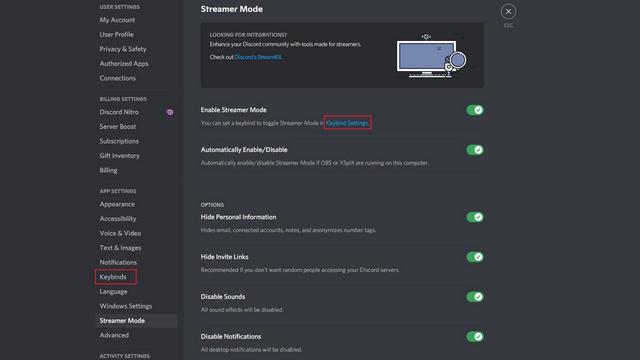Open Server Boost section

118,127
